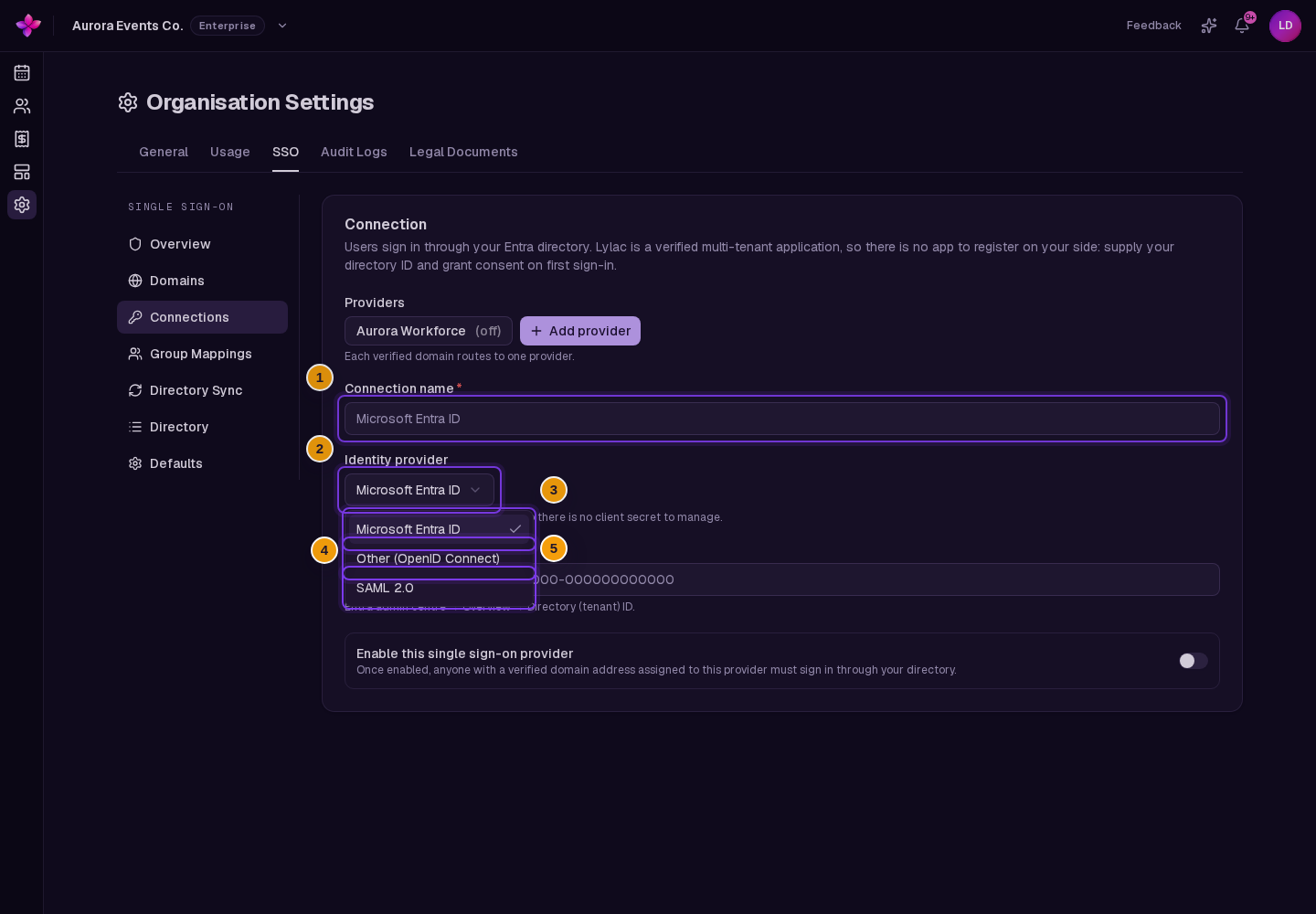Select the SSO tab
1316x914 pixels.
pyautogui.click(x=285, y=152)
